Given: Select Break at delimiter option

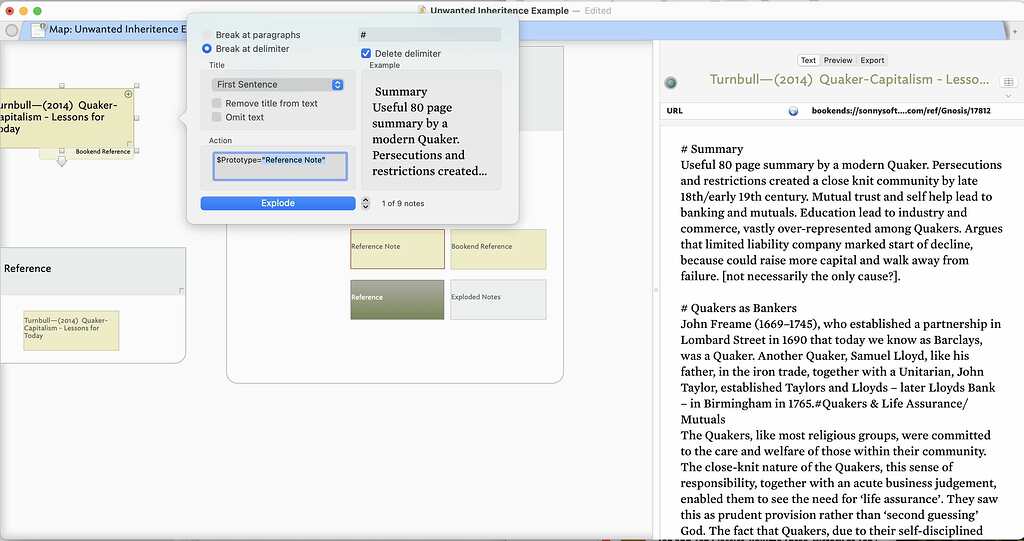Looking at the screenshot, I should (207, 48).
